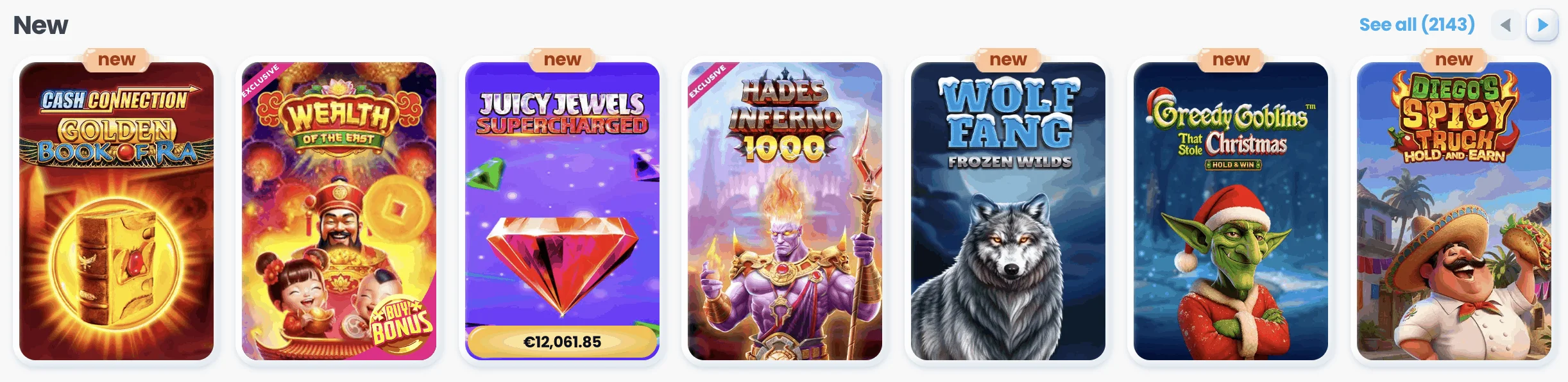Click the previous carousel arrow button

[x=1506, y=26]
